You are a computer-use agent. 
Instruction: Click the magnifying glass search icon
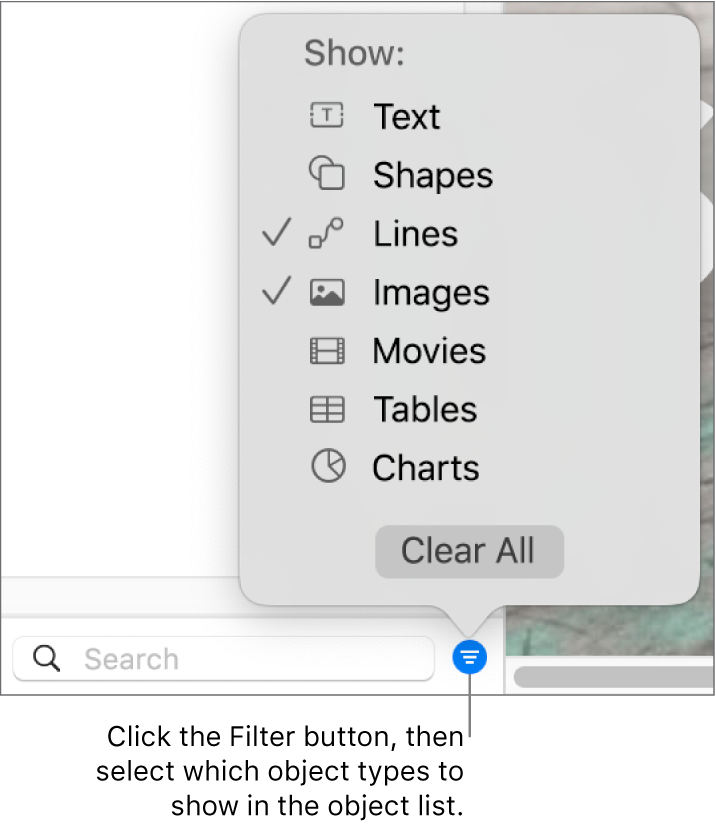tap(46, 658)
